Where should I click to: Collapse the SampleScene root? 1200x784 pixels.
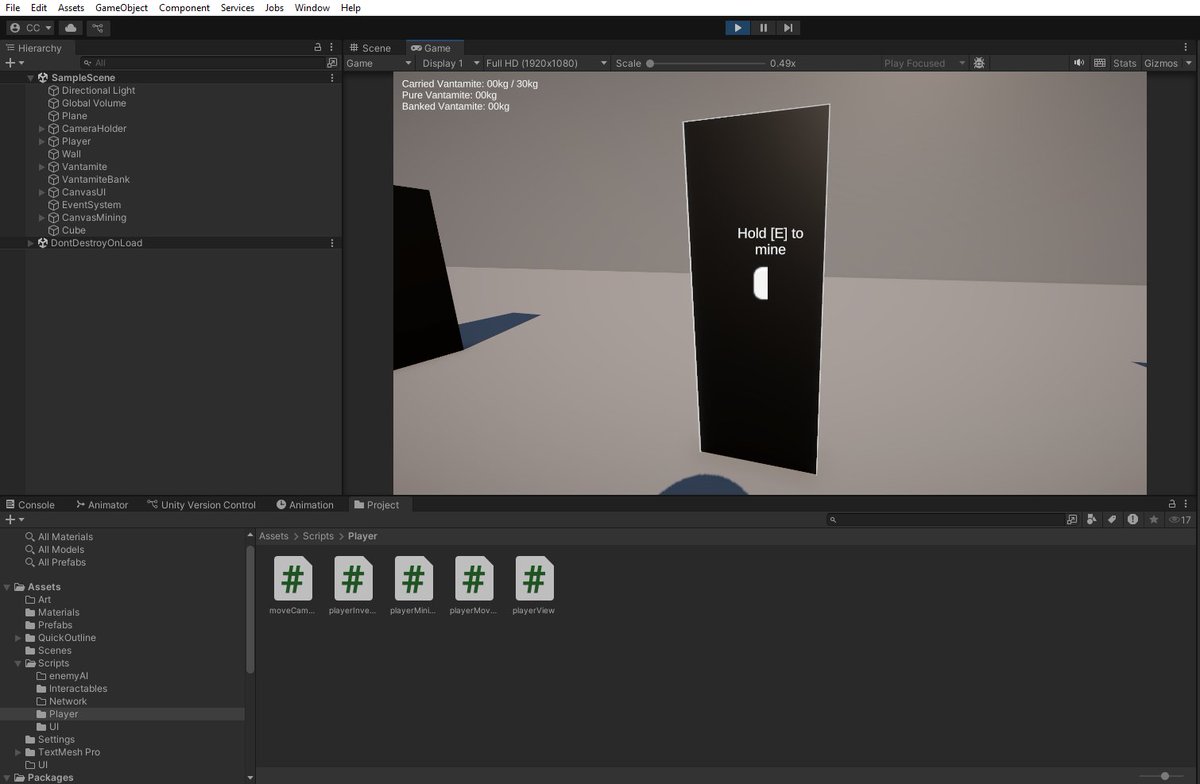[x=30, y=77]
